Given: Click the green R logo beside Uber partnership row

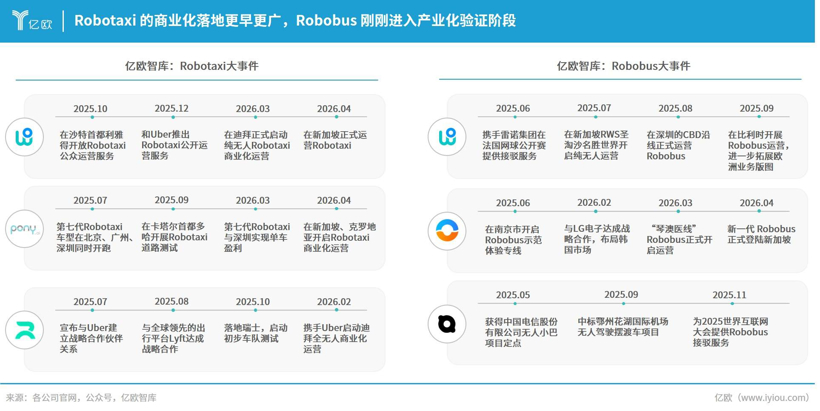Looking at the screenshot, I should click(25, 330).
